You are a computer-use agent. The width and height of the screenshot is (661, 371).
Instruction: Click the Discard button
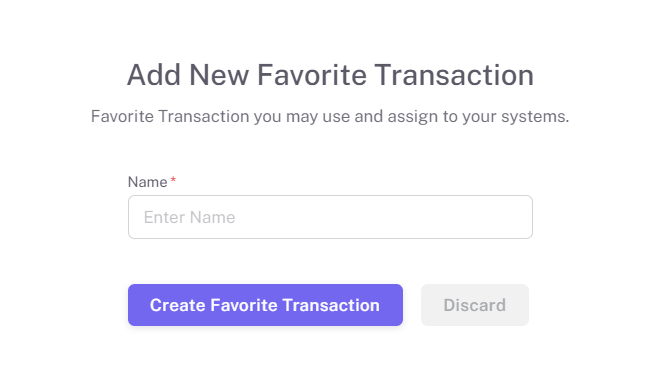click(x=475, y=305)
